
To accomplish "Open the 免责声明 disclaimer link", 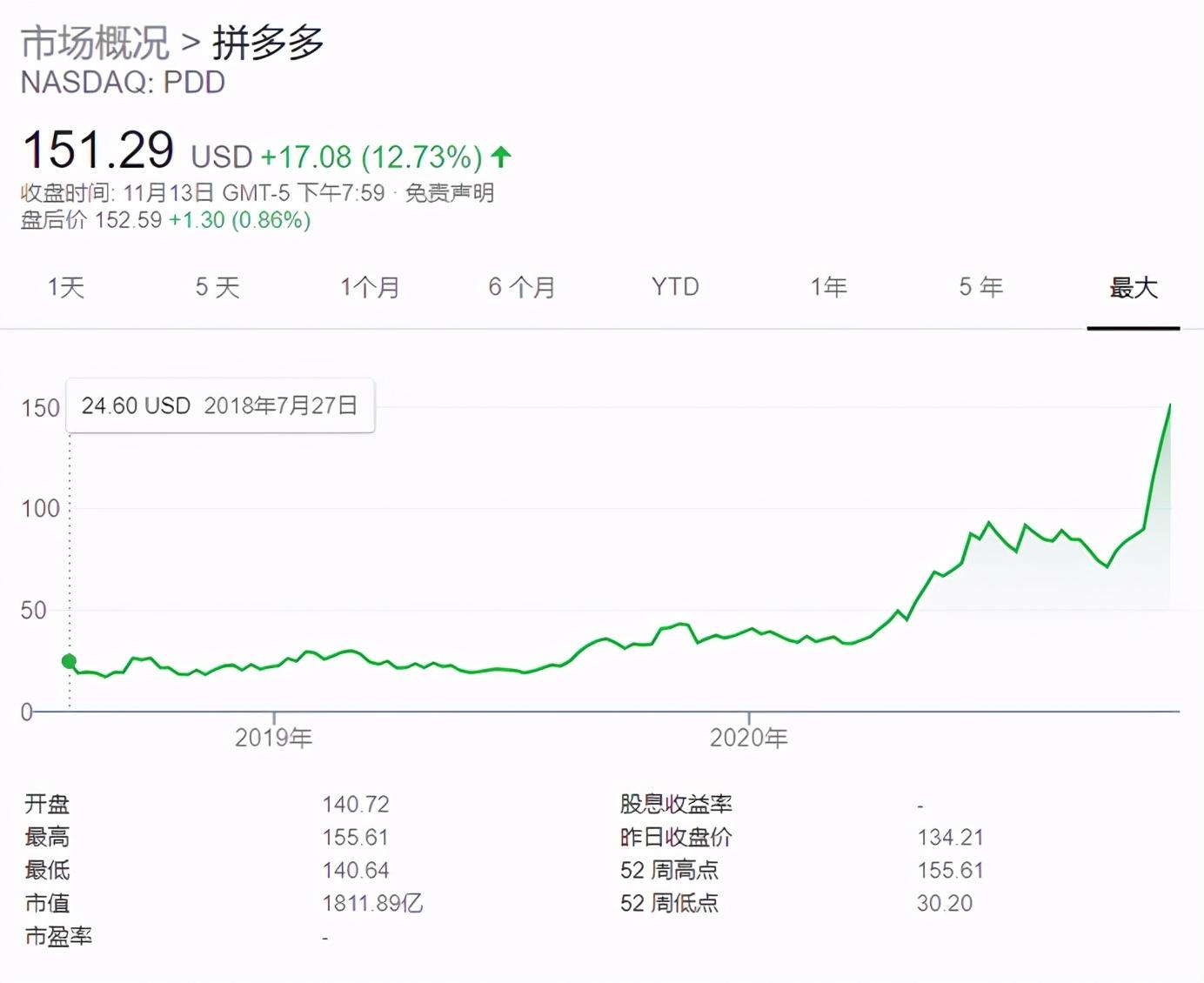I will coord(450,192).
